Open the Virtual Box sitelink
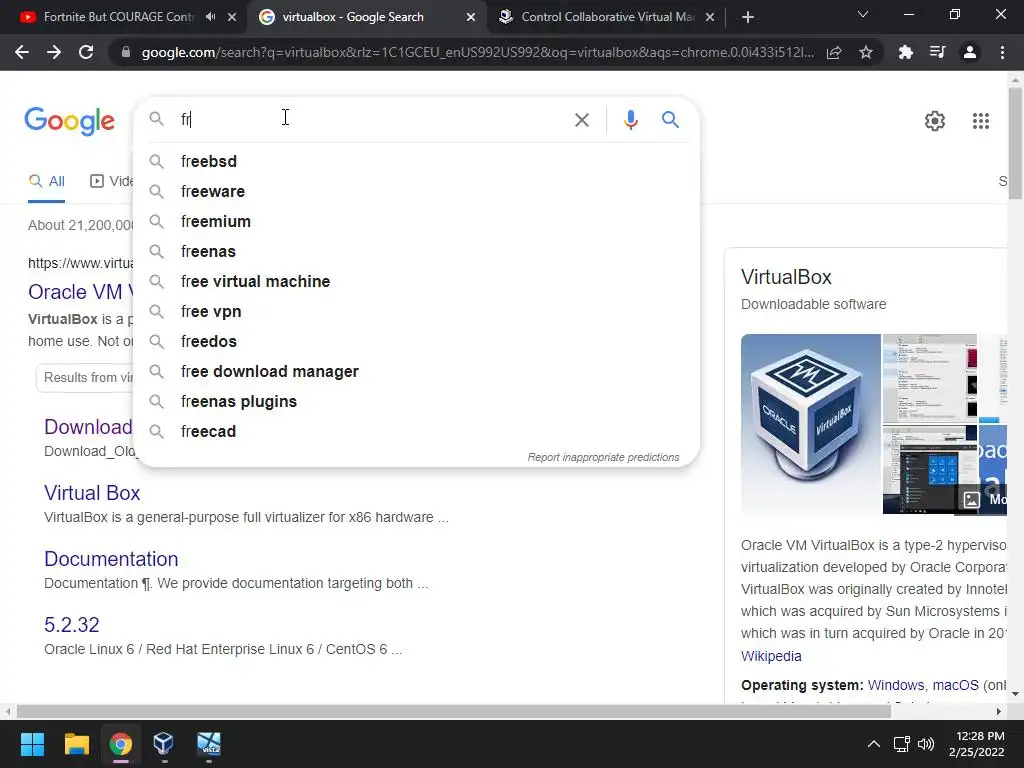Viewport: 1024px width, 768px height. [92, 493]
